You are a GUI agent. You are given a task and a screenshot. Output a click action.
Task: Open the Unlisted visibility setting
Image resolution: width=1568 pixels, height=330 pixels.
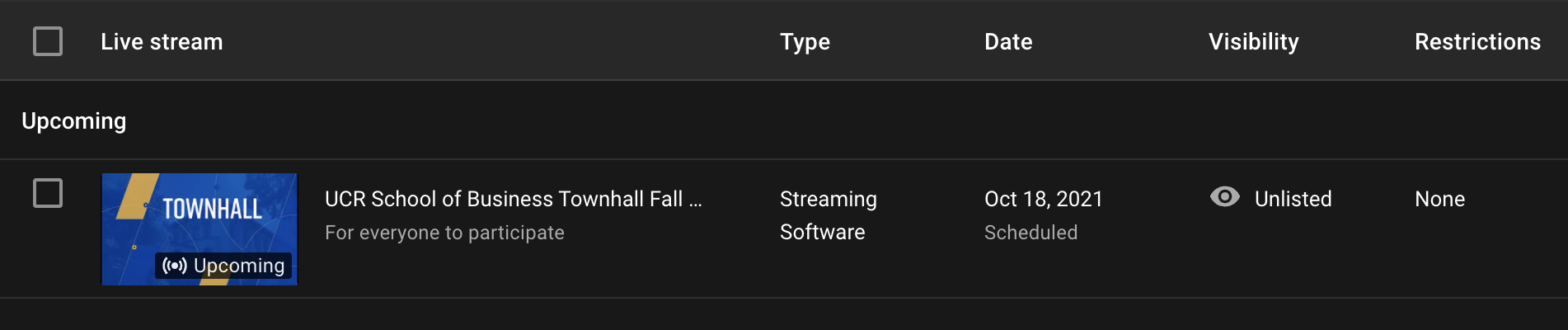point(1293,199)
